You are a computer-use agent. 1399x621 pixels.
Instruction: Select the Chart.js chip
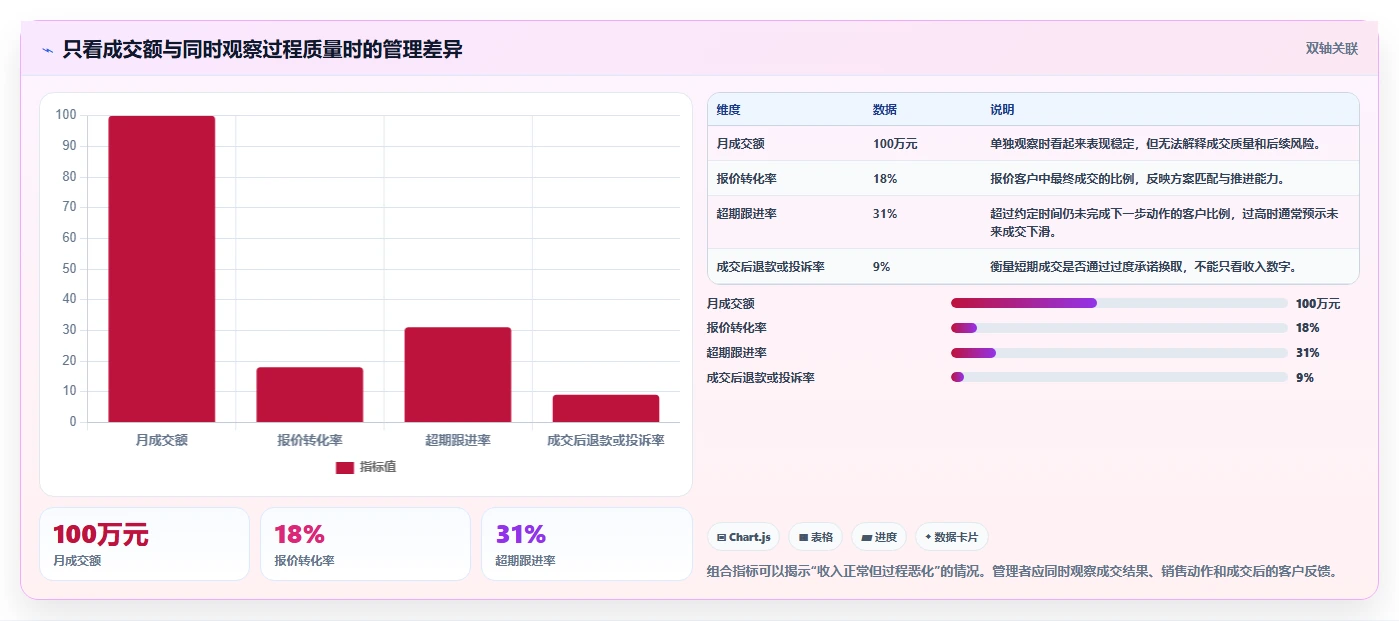[743, 537]
